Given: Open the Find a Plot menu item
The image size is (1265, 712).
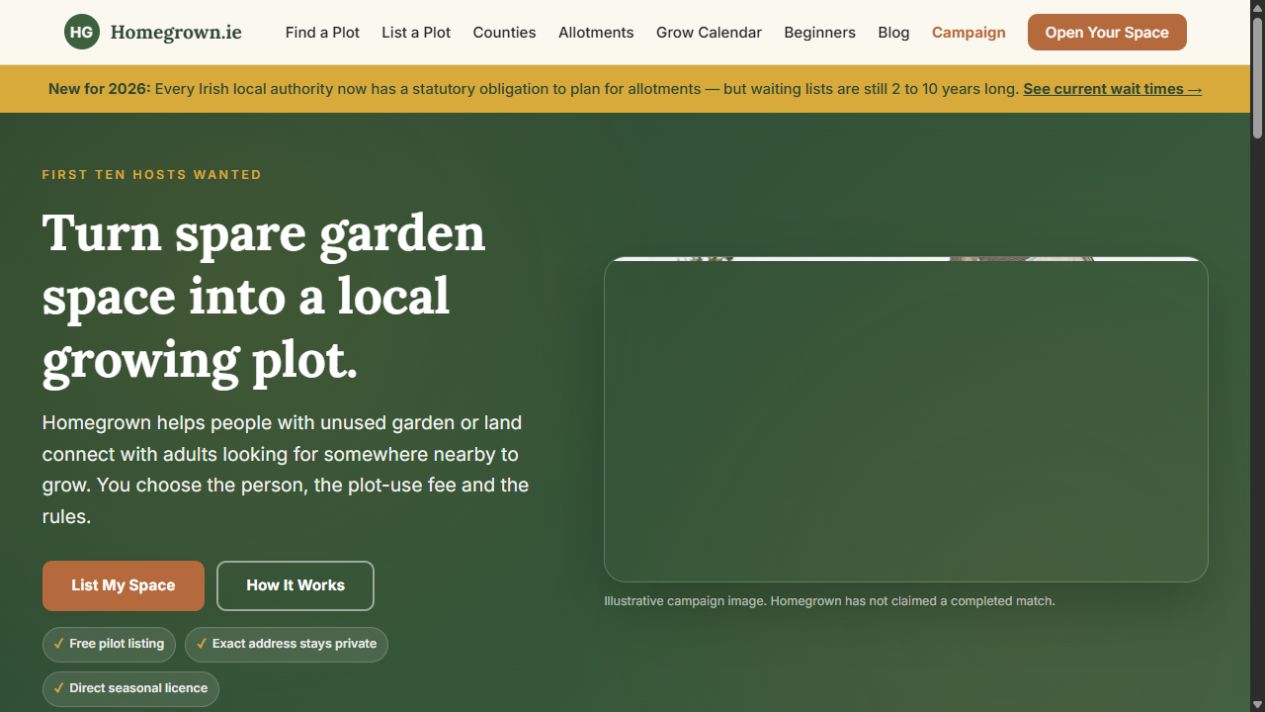Looking at the screenshot, I should click(322, 32).
